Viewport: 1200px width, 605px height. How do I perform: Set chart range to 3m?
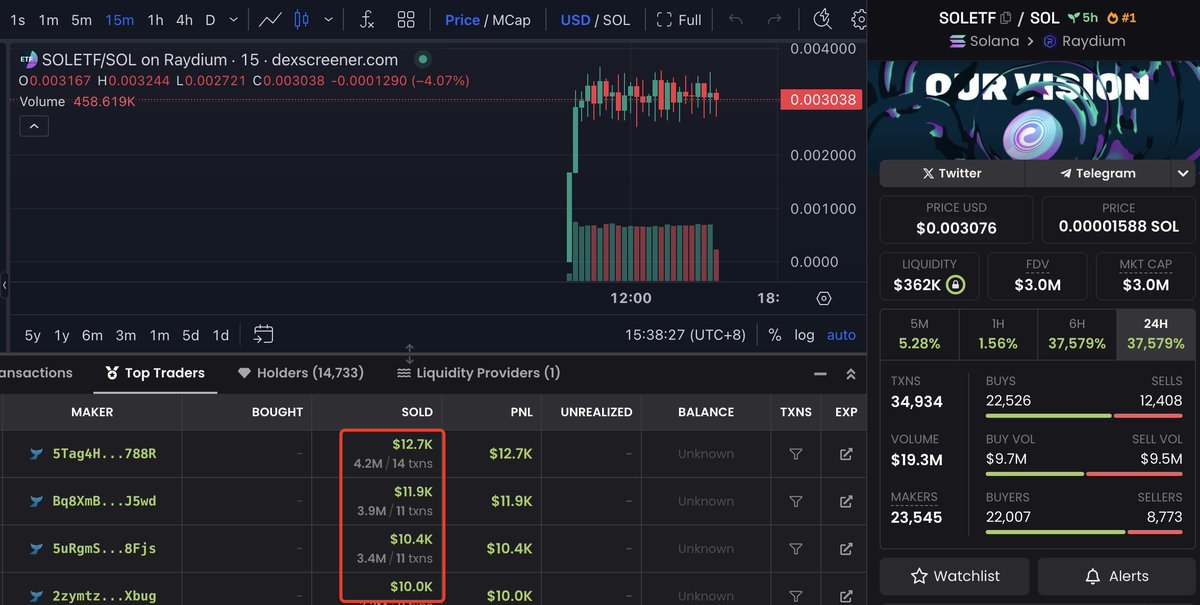[126, 335]
